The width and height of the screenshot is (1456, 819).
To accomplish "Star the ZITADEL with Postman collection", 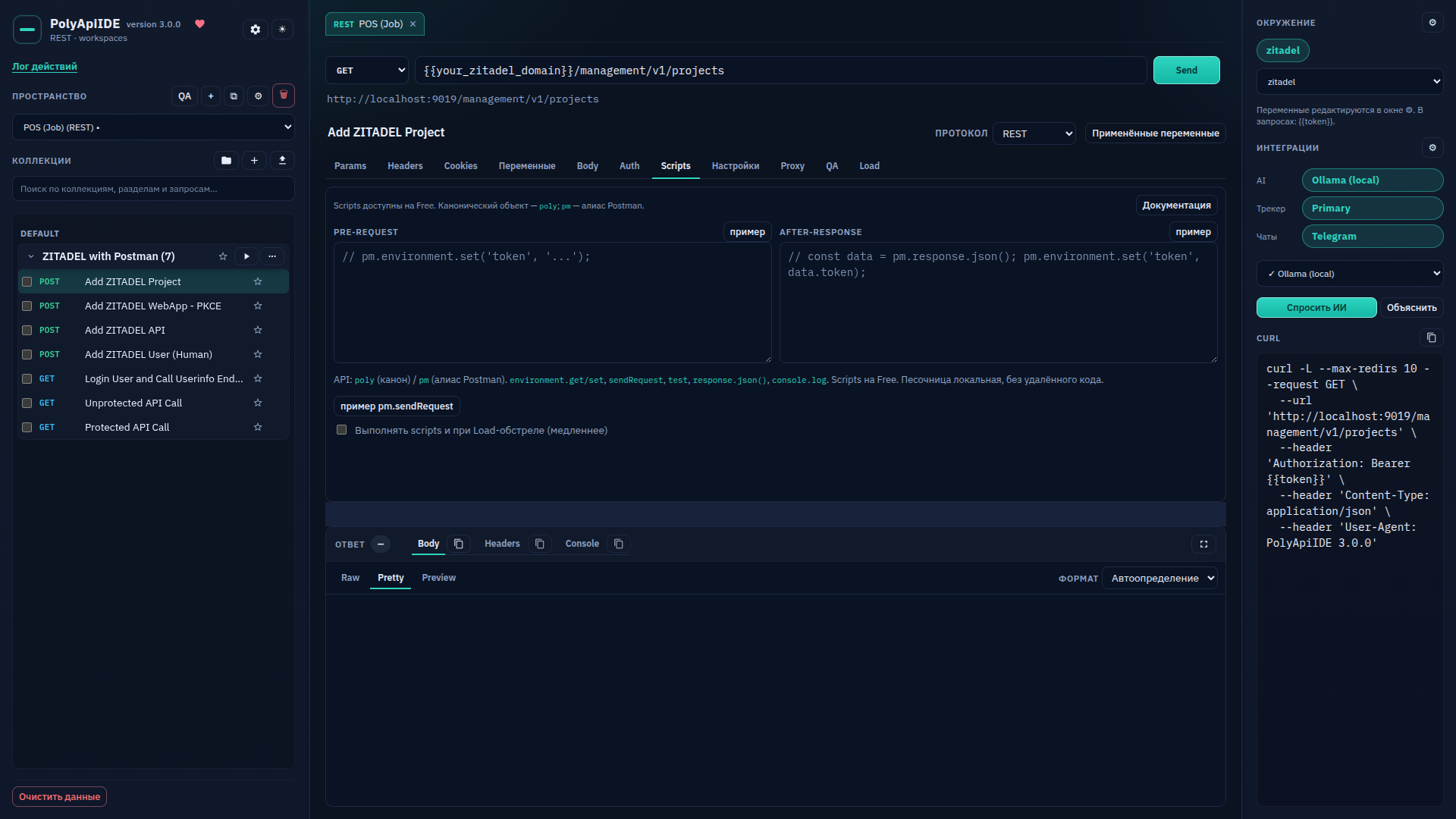I will click(x=223, y=256).
